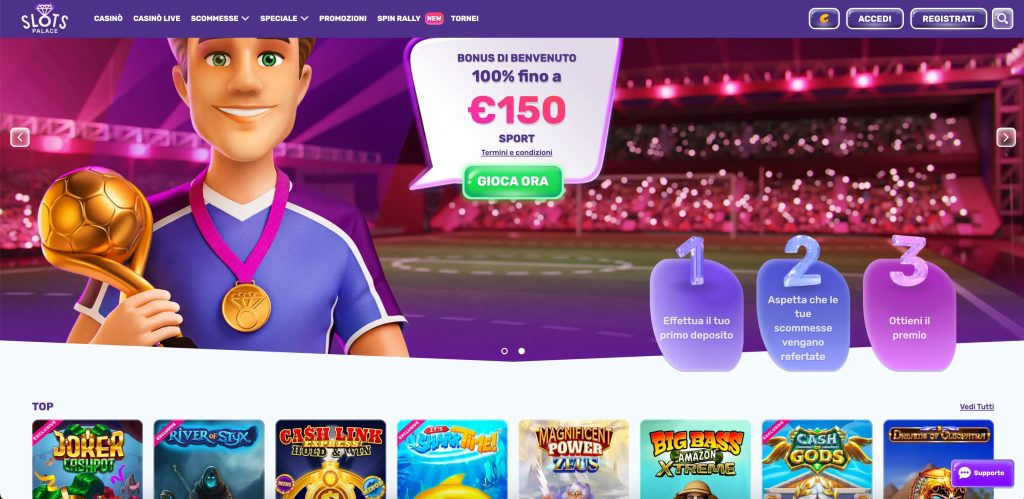Expand the Speciale dropdown menu
Screen dimensions: 1024x499
pyautogui.click(x=284, y=18)
